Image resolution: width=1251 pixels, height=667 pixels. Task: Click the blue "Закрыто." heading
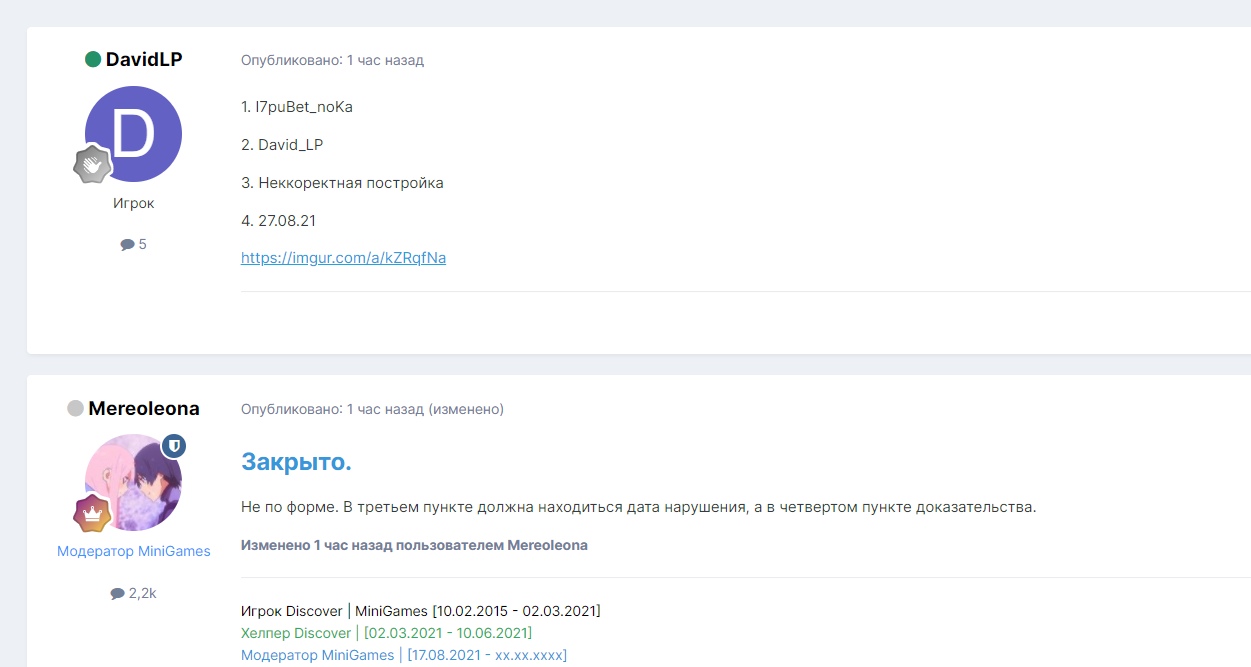[296, 462]
